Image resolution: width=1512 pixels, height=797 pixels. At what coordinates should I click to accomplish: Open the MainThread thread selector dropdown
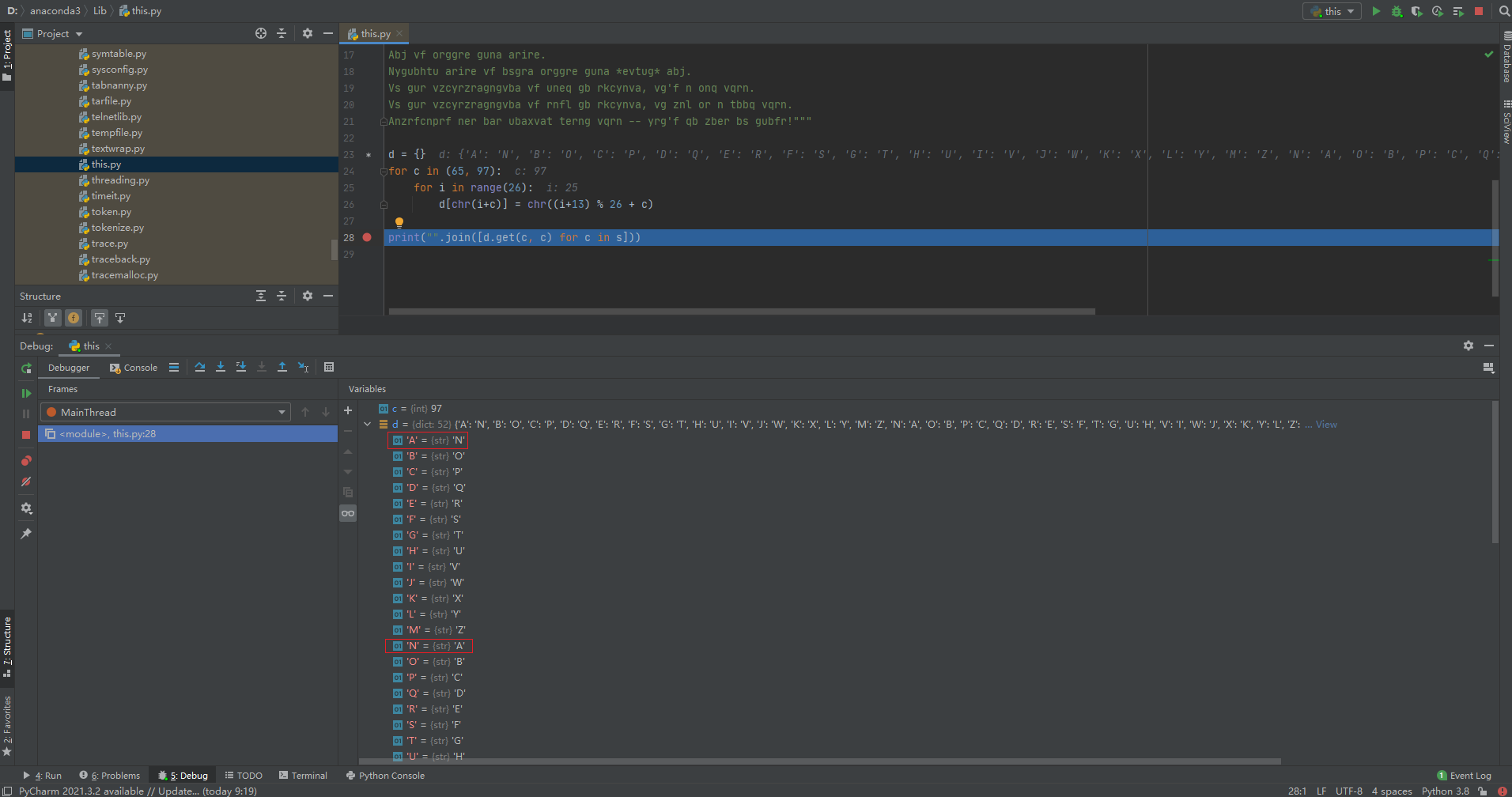[167, 412]
